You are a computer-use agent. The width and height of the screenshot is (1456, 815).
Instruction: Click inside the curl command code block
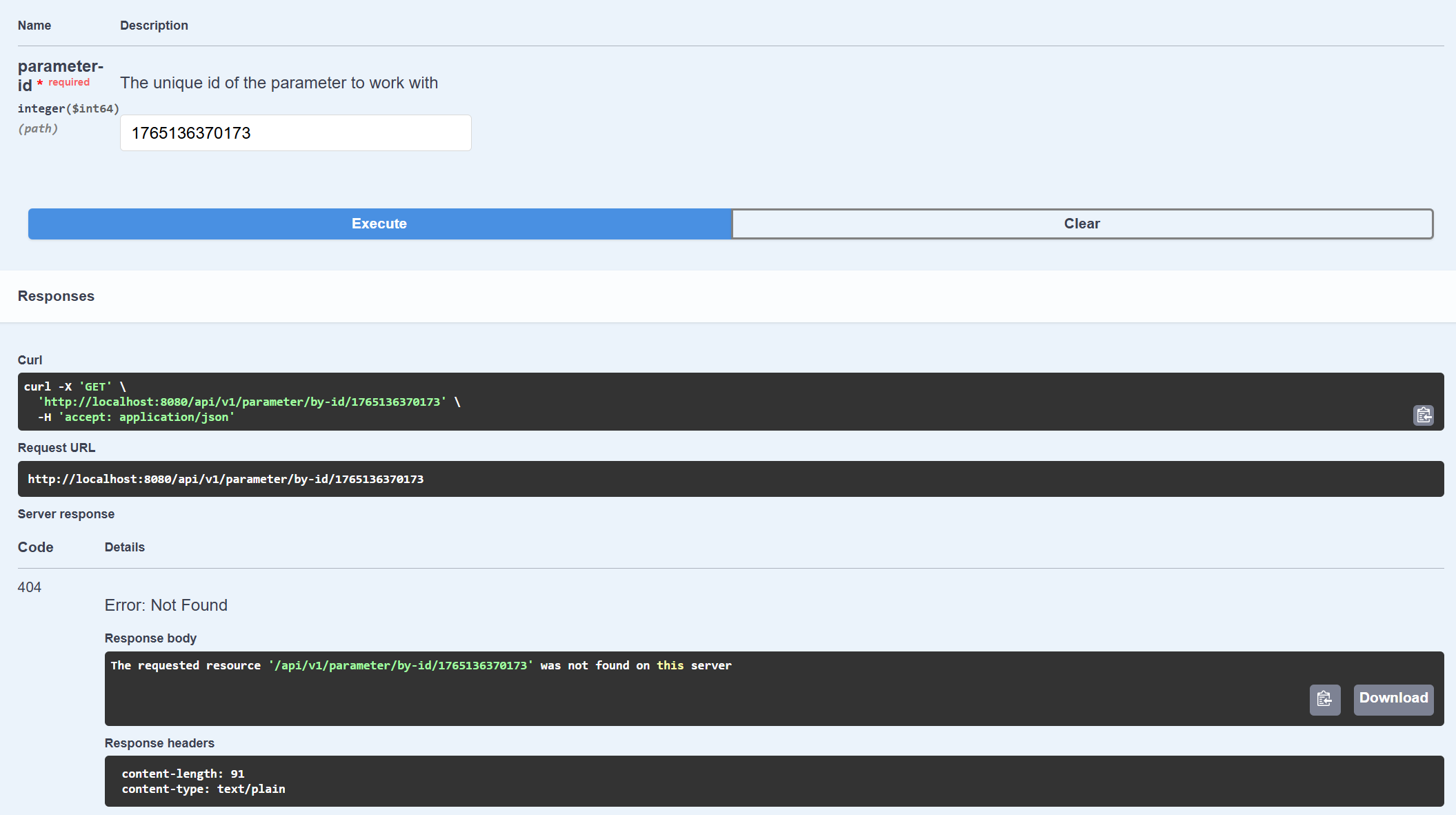[x=690, y=402]
